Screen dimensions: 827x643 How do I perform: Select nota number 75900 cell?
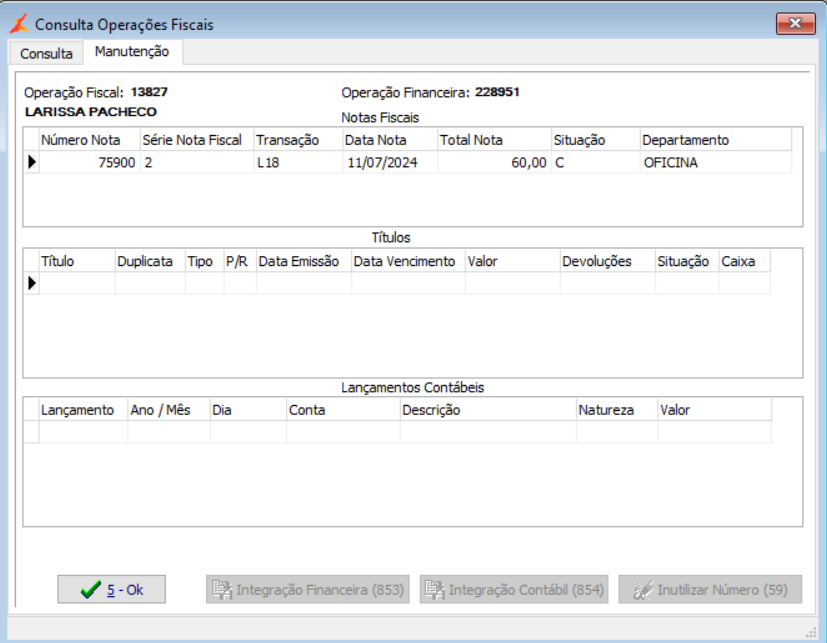(90, 162)
